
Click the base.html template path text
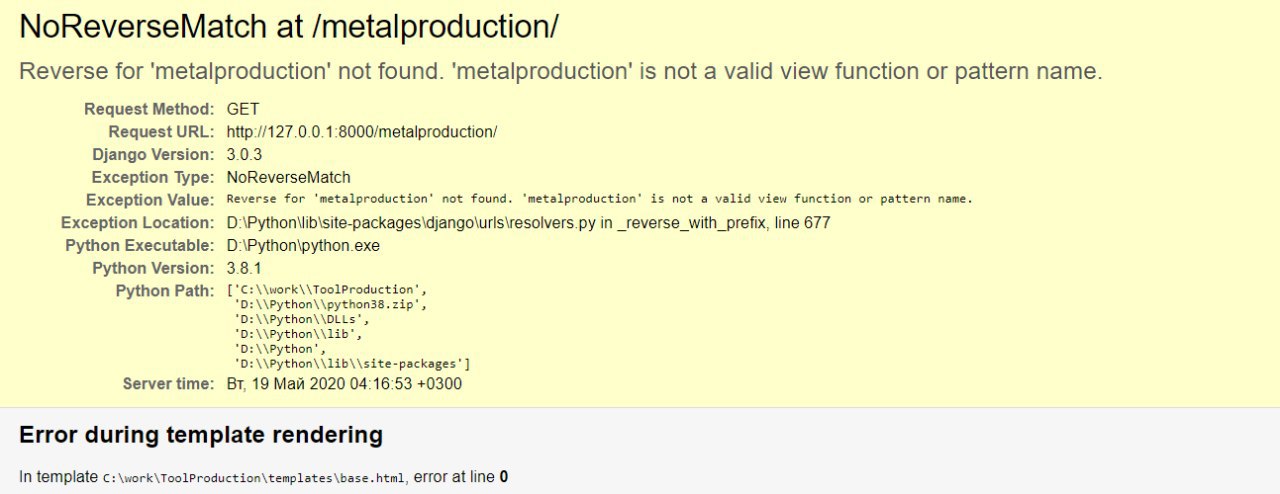(x=255, y=478)
